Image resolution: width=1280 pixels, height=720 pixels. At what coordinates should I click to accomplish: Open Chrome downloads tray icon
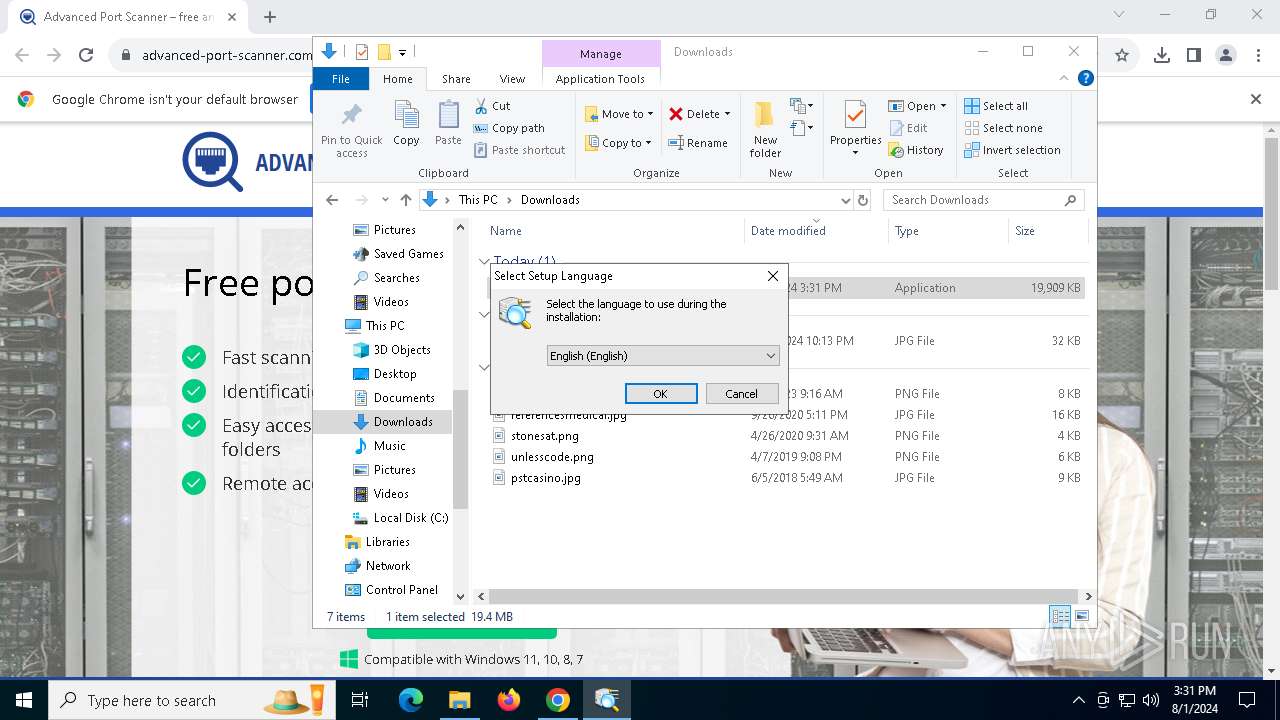(1161, 56)
